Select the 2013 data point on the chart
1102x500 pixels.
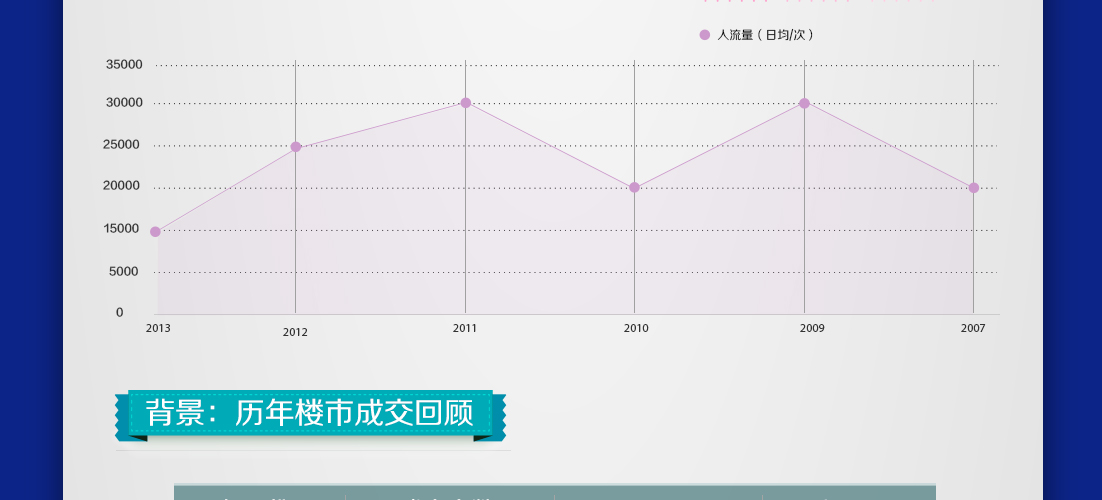click(155, 232)
